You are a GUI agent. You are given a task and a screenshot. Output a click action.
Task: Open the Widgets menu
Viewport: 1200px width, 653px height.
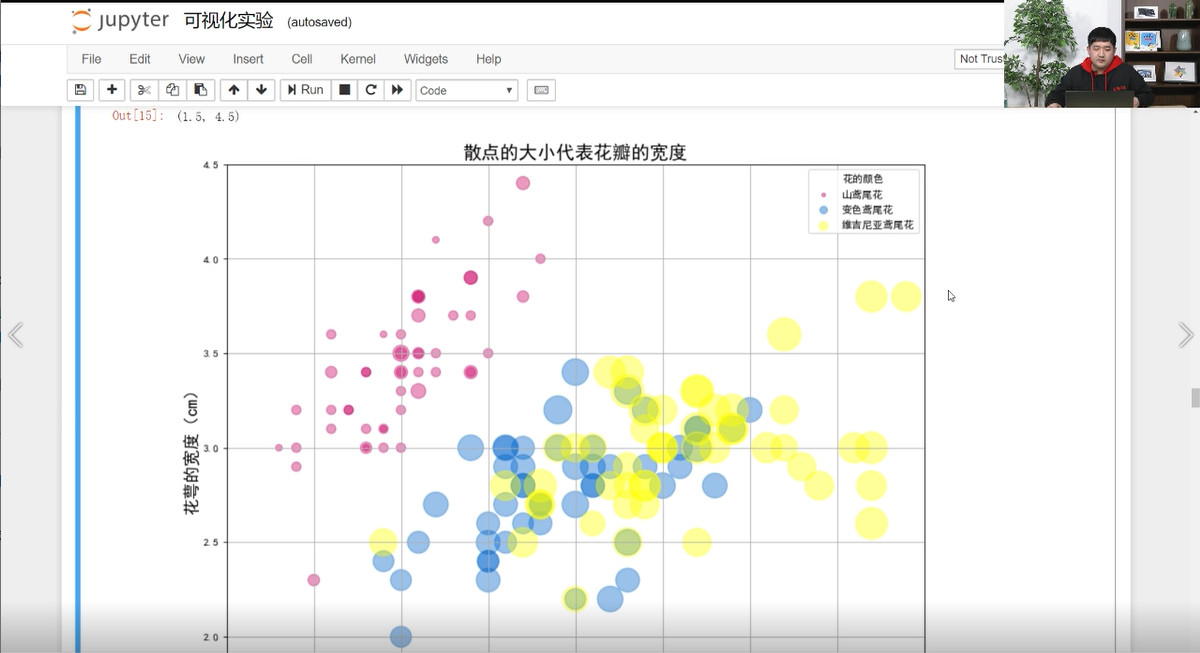[x=426, y=59]
